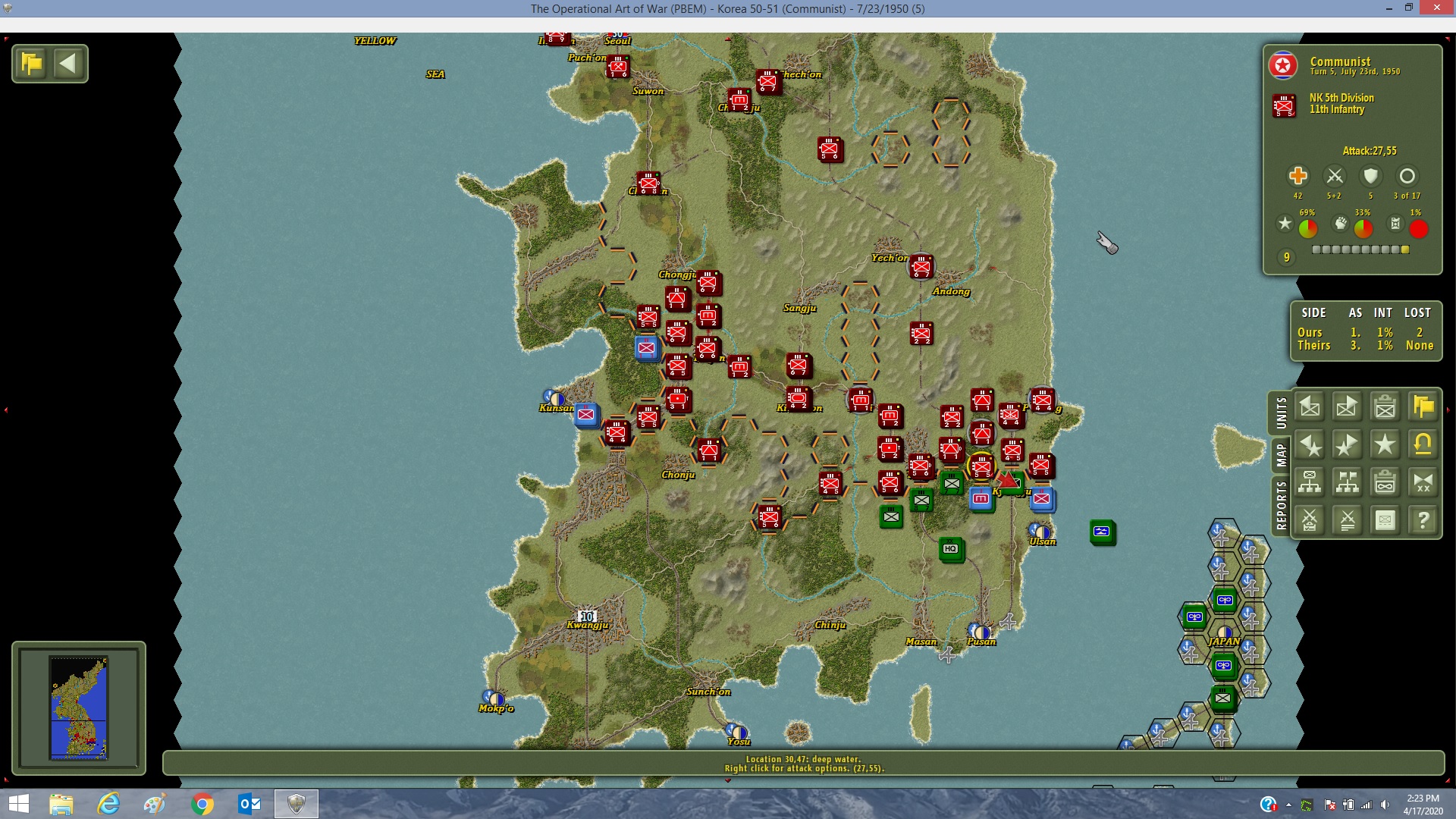Select previous unit button in Units panel

pyautogui.click(x=1310, y=407)
